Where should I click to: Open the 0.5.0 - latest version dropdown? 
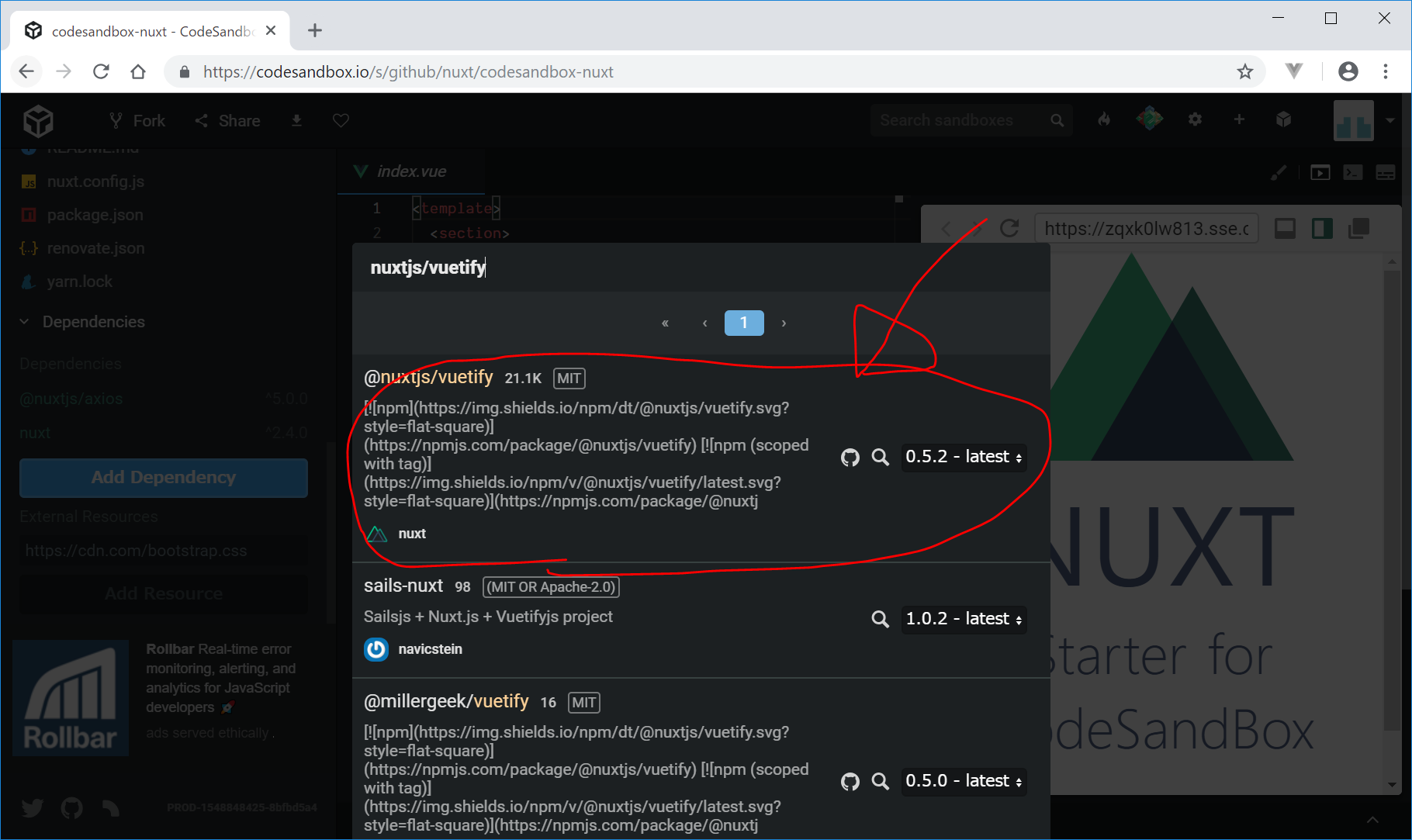pos(964,781)
